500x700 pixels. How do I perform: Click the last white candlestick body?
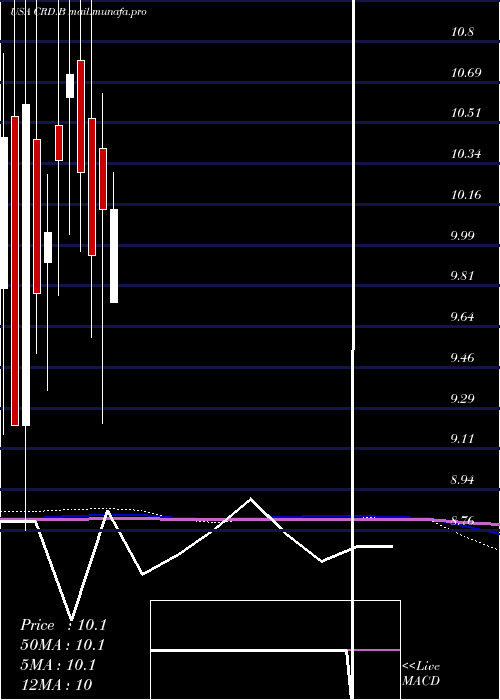click(x=114, y=256)
